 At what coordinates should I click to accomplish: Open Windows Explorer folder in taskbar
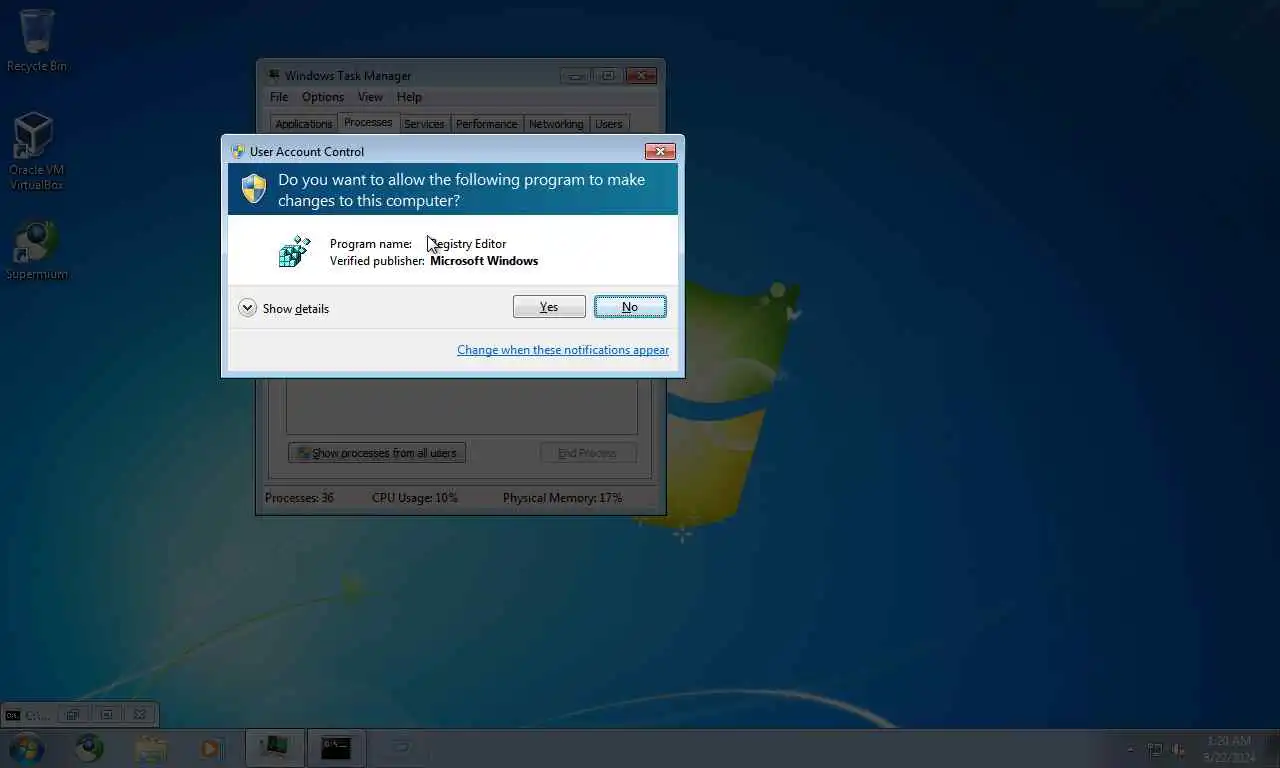[151, 748]
